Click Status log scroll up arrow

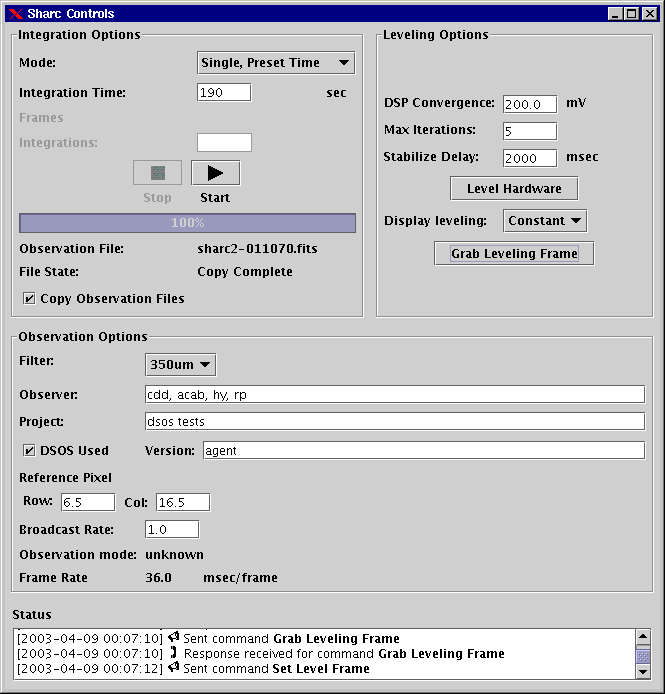(x=643, y=637)
